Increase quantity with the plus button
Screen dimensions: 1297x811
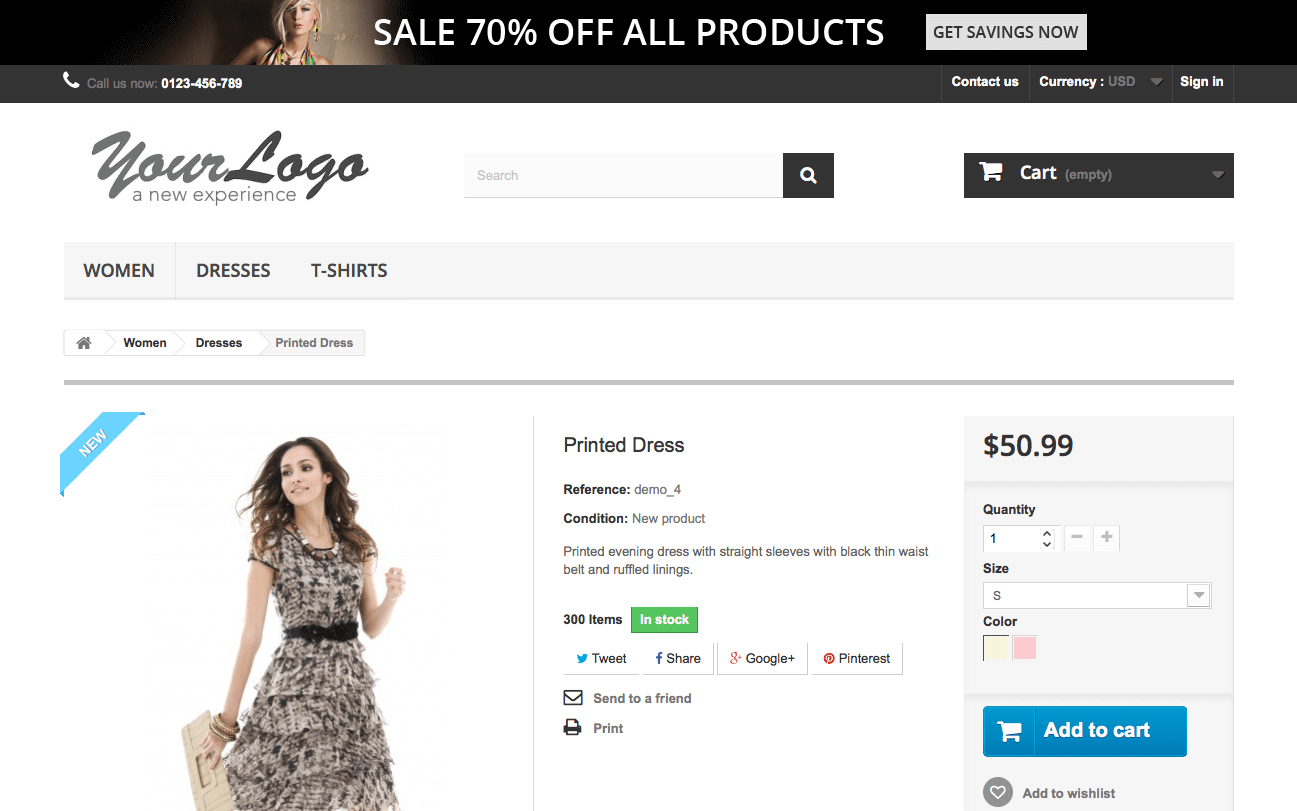point(1106,538)
